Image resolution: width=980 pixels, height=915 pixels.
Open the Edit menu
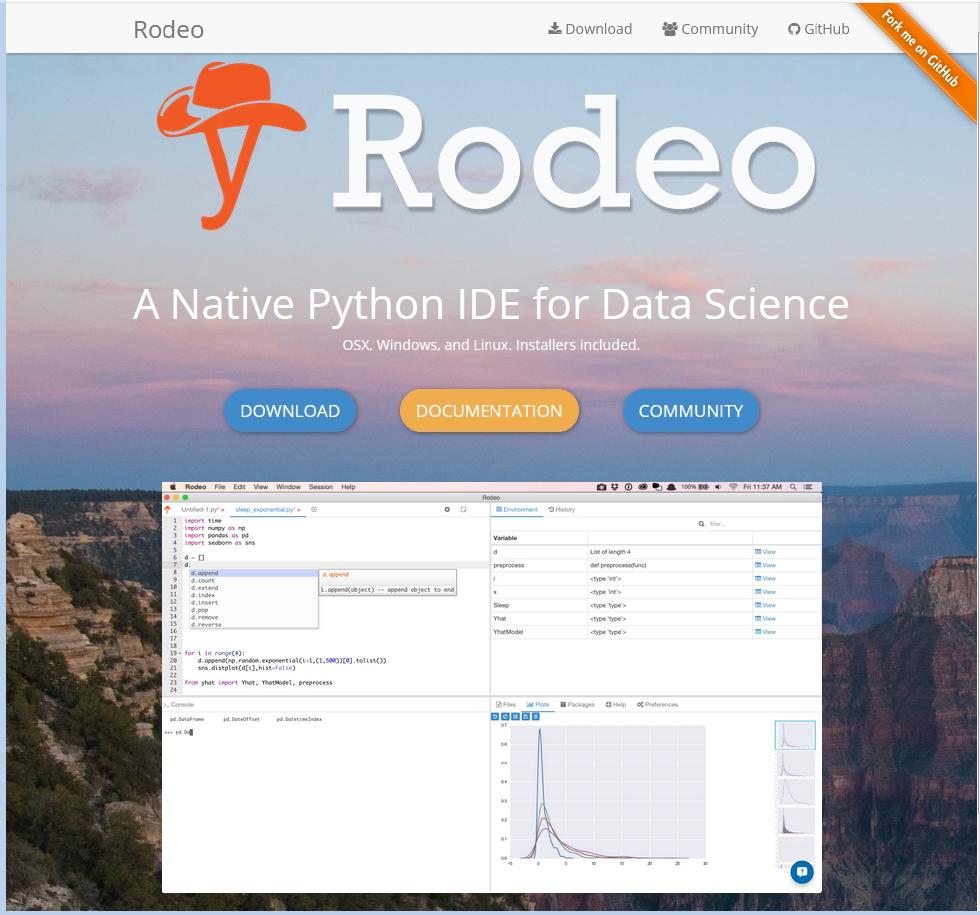(239, 487)
